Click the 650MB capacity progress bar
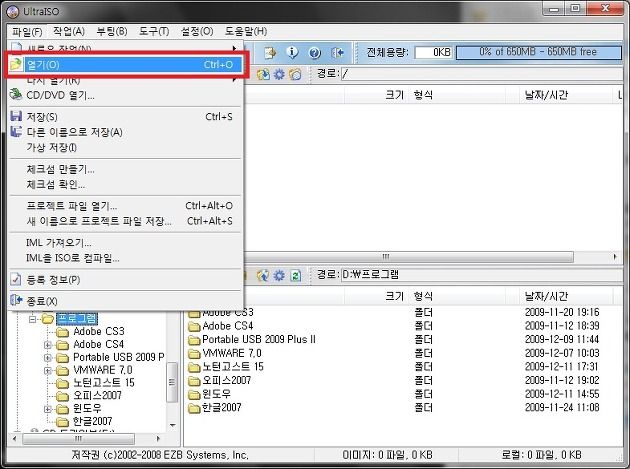This screenshot has height=469, width=630. pyautogui.click(x=539, y=52)
